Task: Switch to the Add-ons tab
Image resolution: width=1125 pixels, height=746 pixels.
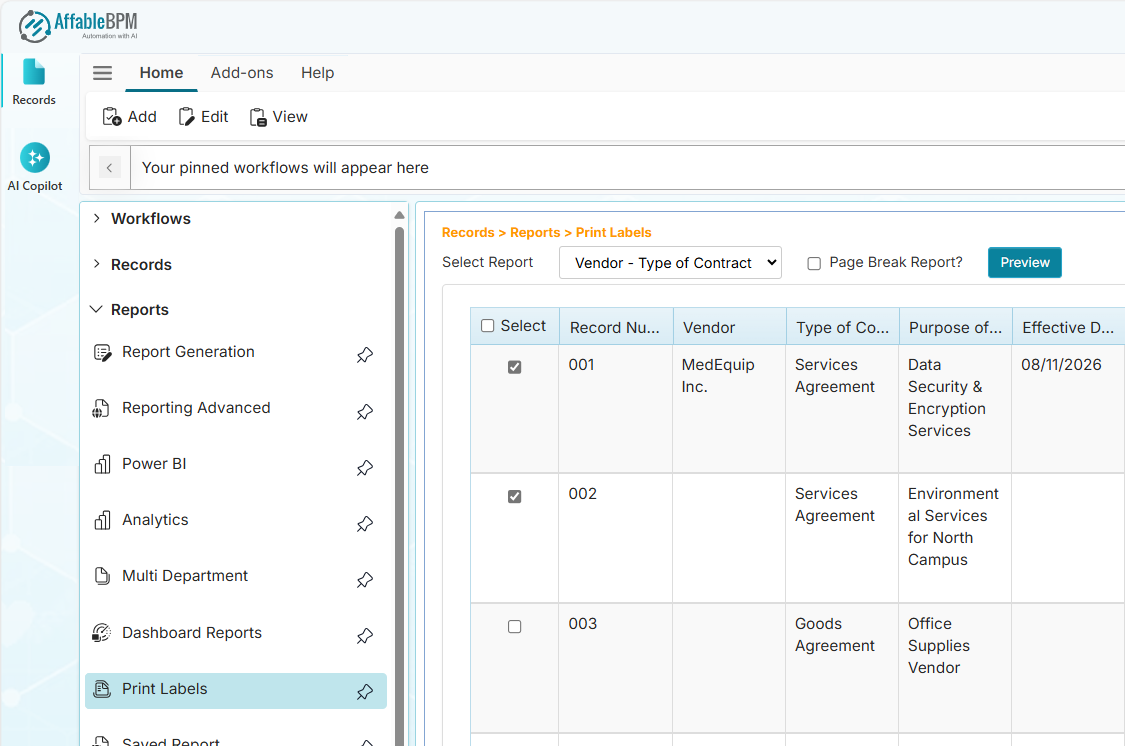Action: [x=242, y=72]
